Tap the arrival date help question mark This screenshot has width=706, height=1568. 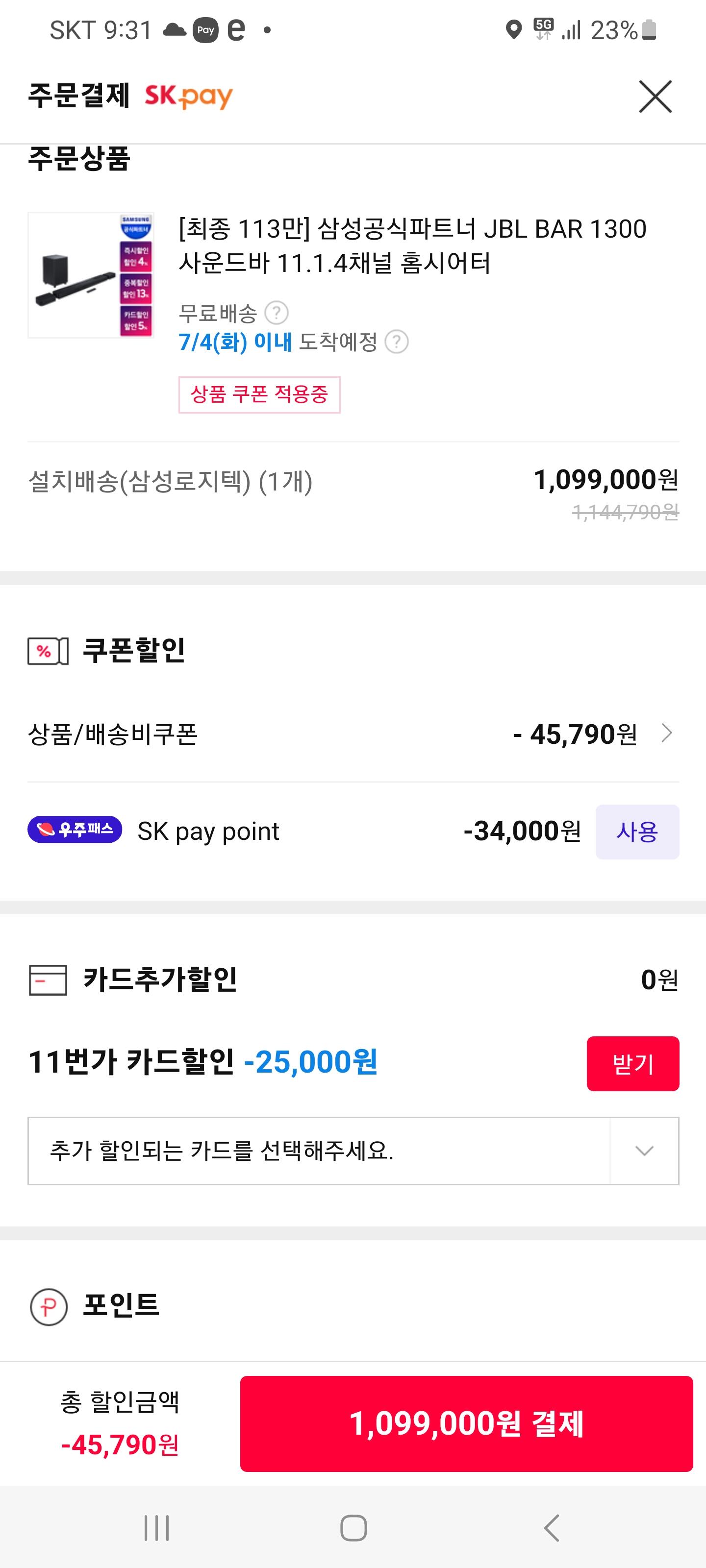[397, 342]
